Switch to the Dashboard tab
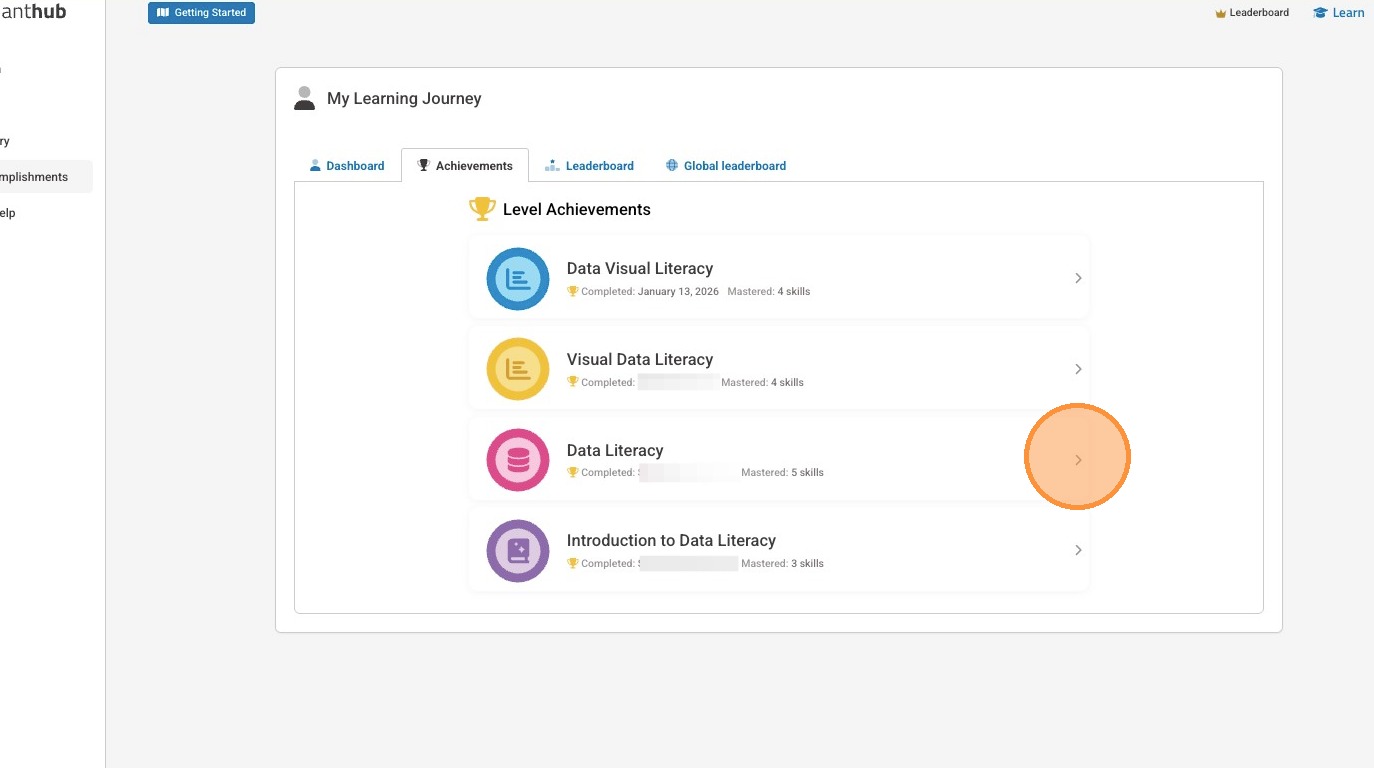Screen dimensions: 1374x768 click(347, 166)
